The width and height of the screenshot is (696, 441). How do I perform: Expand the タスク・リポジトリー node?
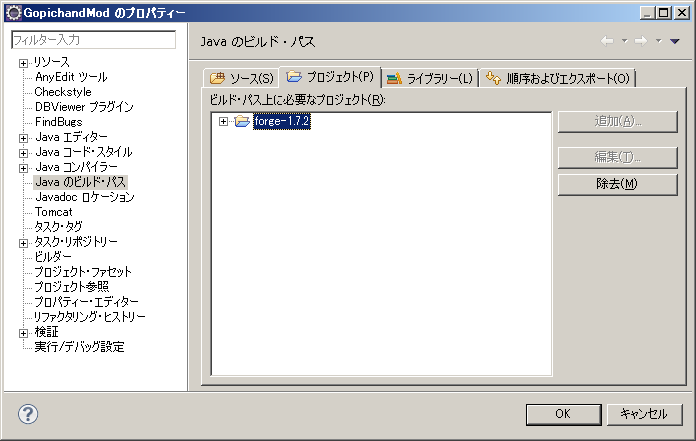click(x=24, y=243)
